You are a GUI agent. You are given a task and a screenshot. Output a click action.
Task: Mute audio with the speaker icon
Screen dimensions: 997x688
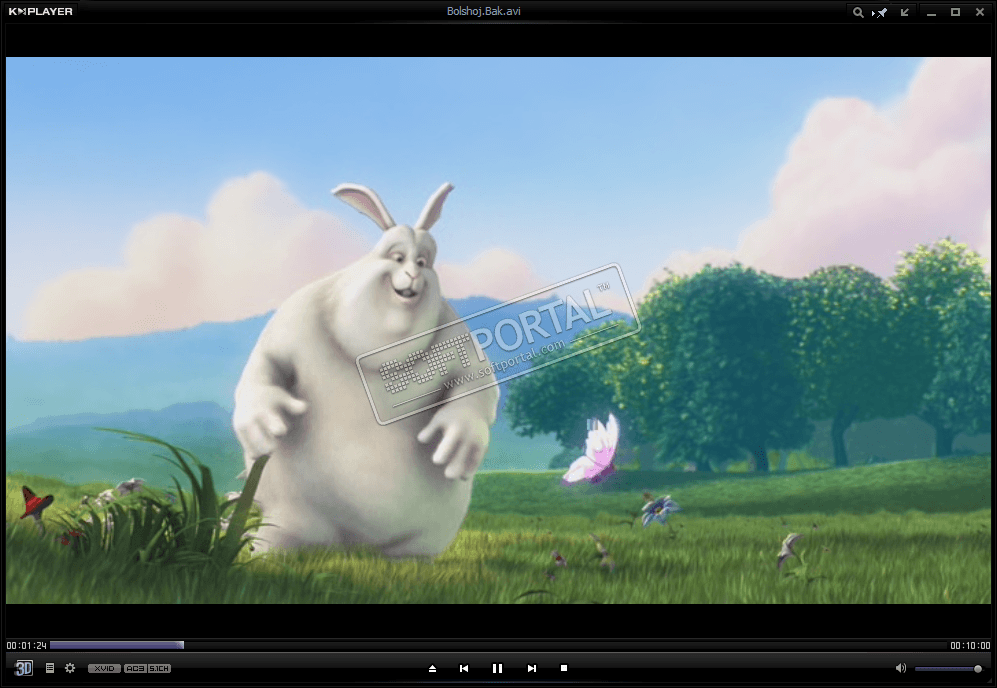click(900, 668)
